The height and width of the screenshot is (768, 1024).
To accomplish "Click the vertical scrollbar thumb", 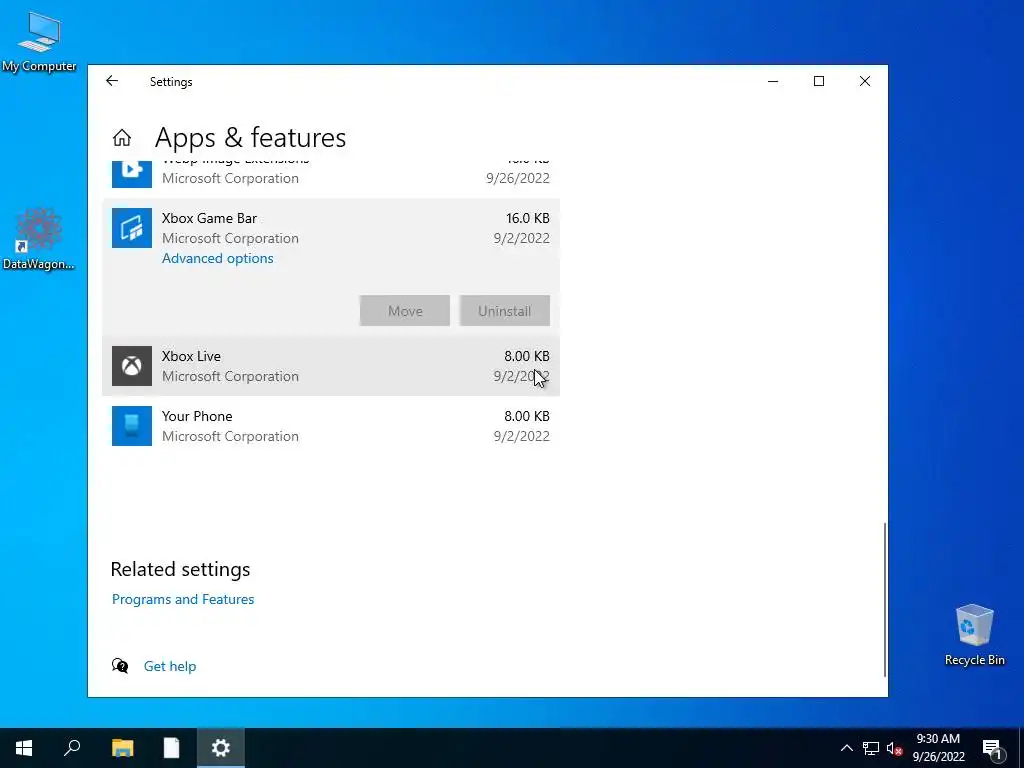I will [x=885, y=600].
